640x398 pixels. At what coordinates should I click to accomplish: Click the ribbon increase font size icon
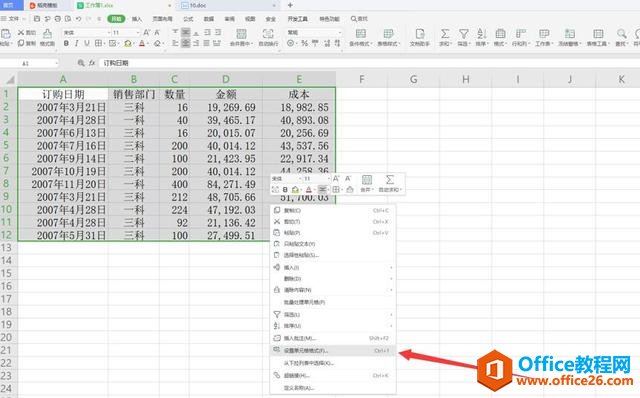pos(147,32)
